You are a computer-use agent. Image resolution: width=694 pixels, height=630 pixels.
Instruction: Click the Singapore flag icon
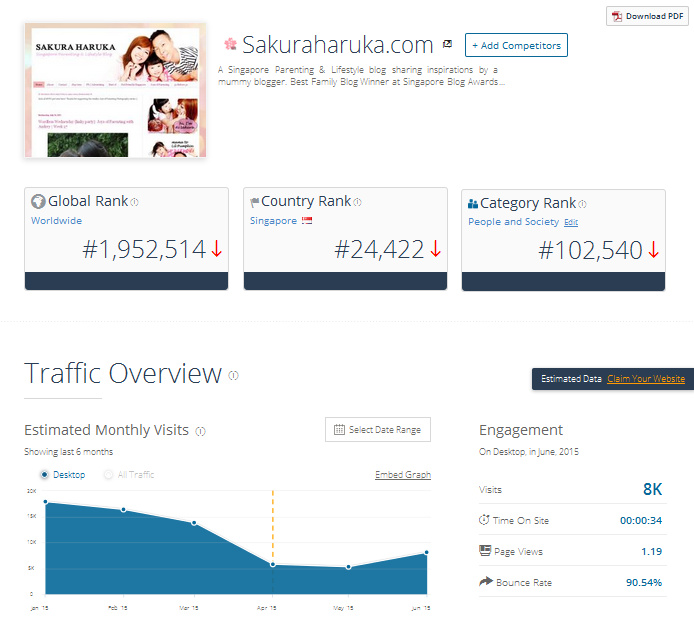[307, 220]
